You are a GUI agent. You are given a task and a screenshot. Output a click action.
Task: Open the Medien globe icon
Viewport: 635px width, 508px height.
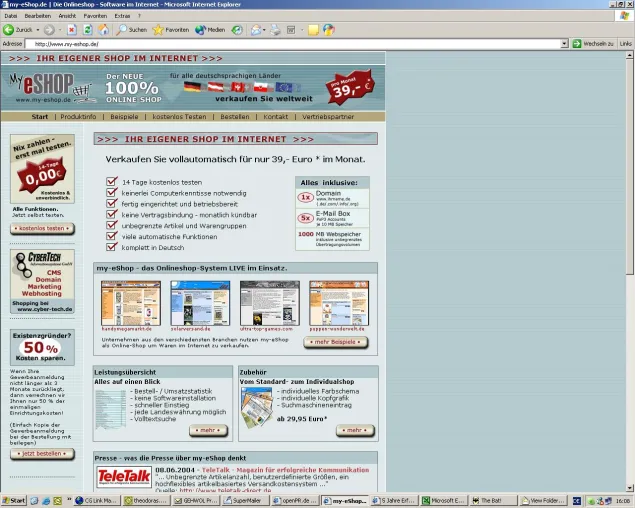tap(210, 30)
